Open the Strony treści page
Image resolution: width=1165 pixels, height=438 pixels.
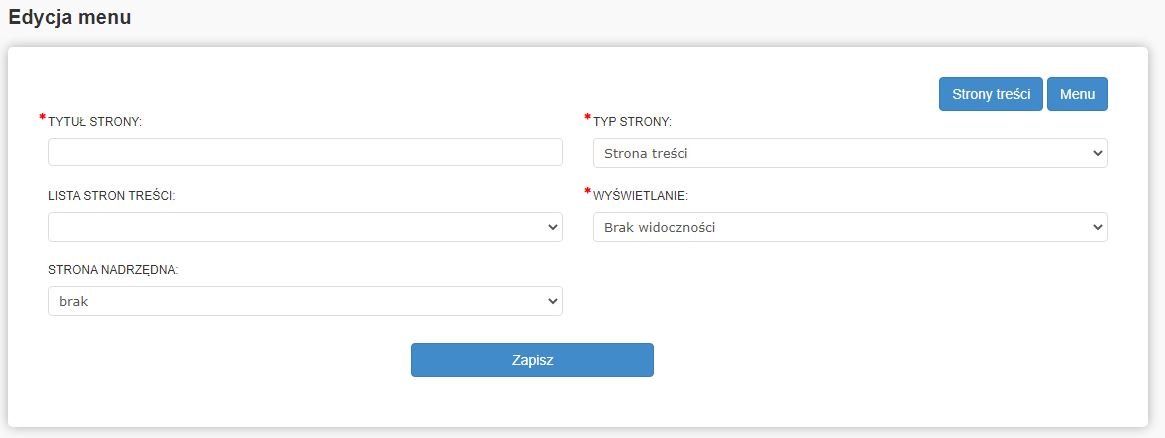pos(990,94)
